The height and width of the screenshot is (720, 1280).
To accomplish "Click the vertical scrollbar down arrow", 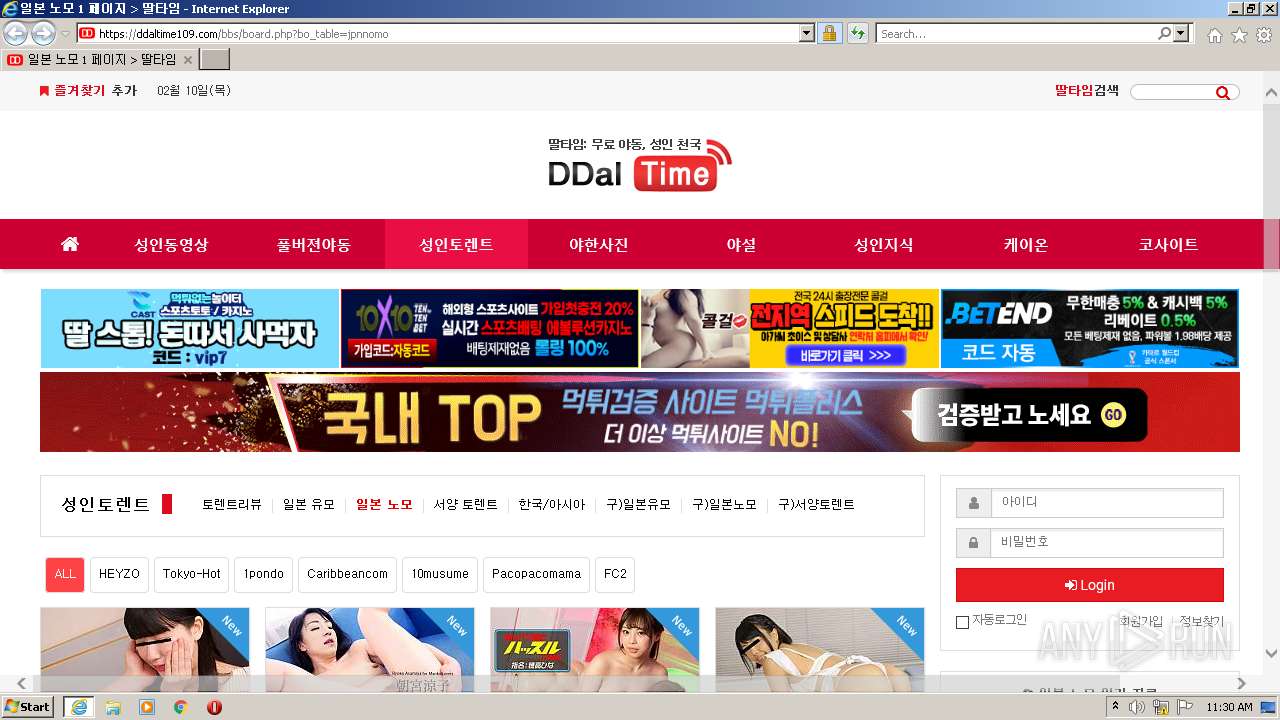I will [1271, 653].
